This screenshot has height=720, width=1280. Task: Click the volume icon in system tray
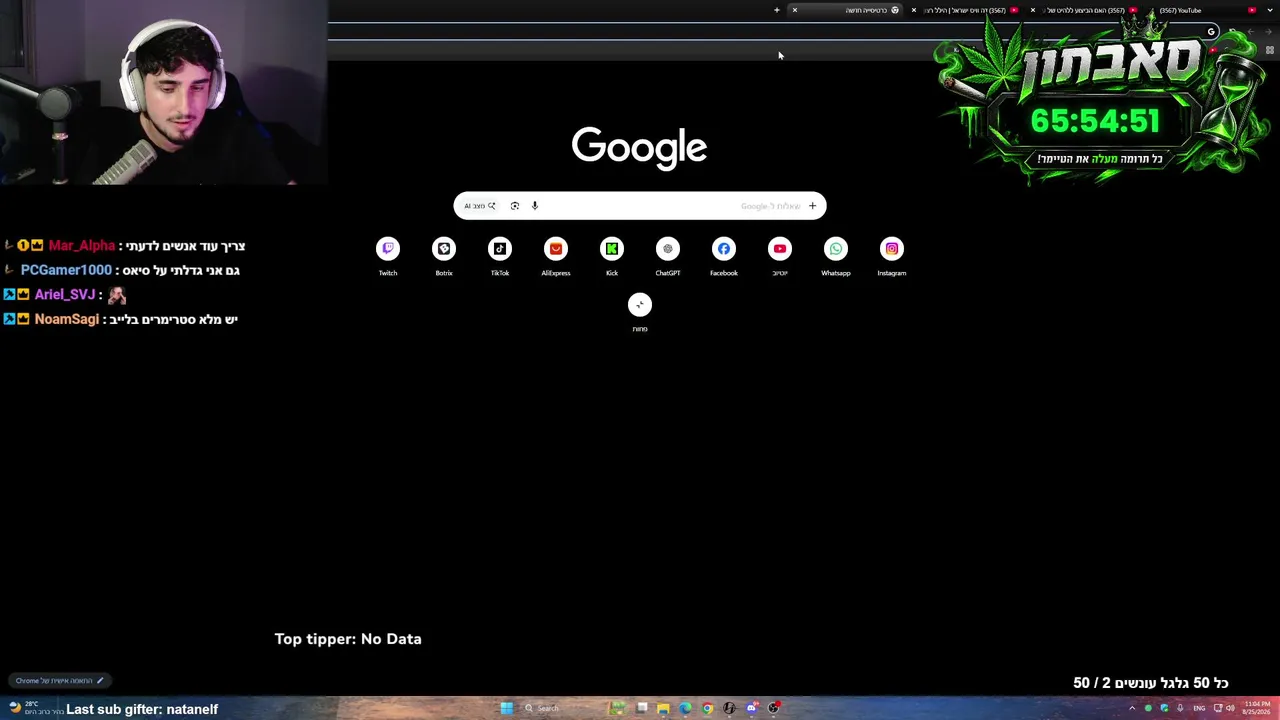[x=1230, y=708]
